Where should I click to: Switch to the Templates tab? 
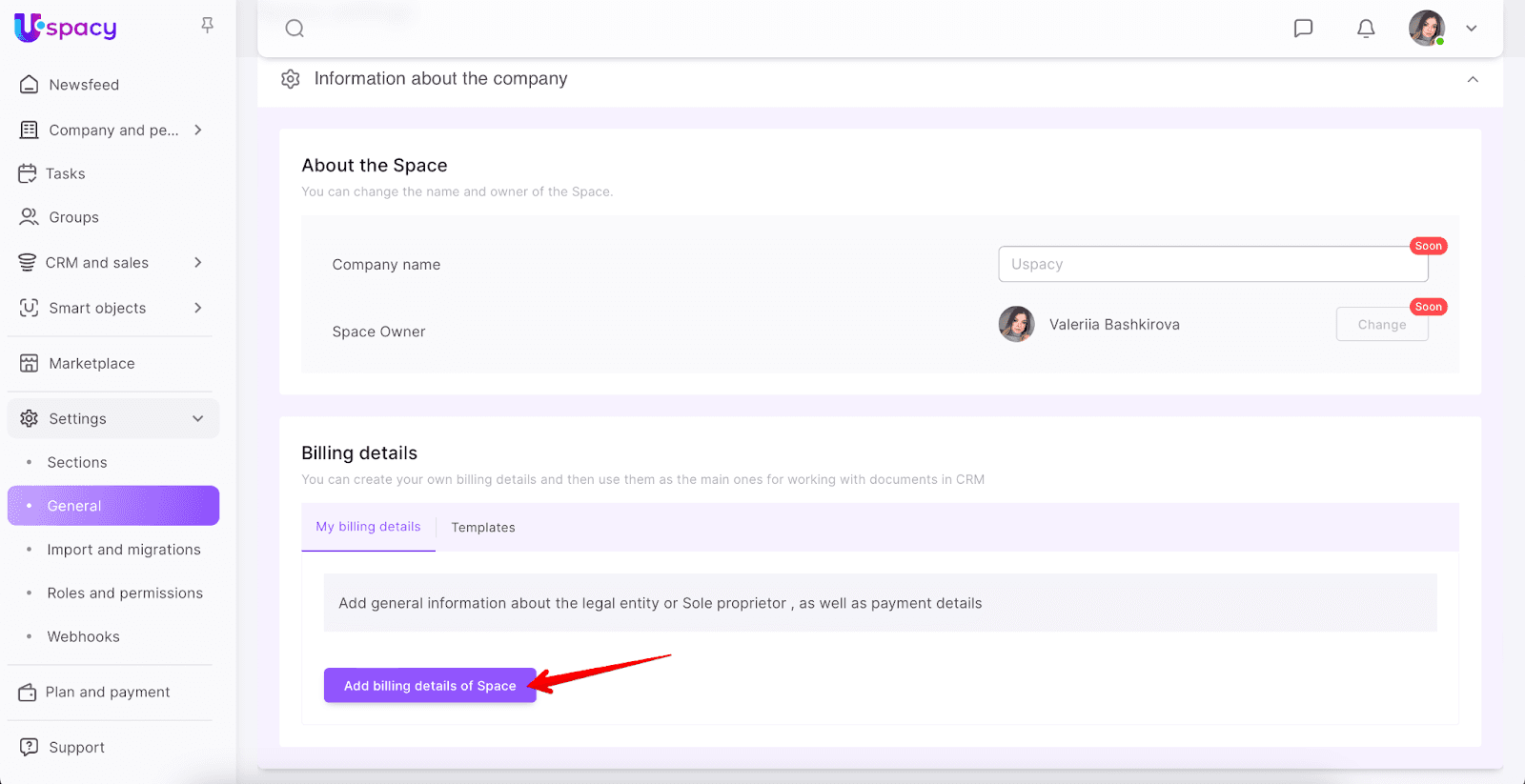pos(483,528)
